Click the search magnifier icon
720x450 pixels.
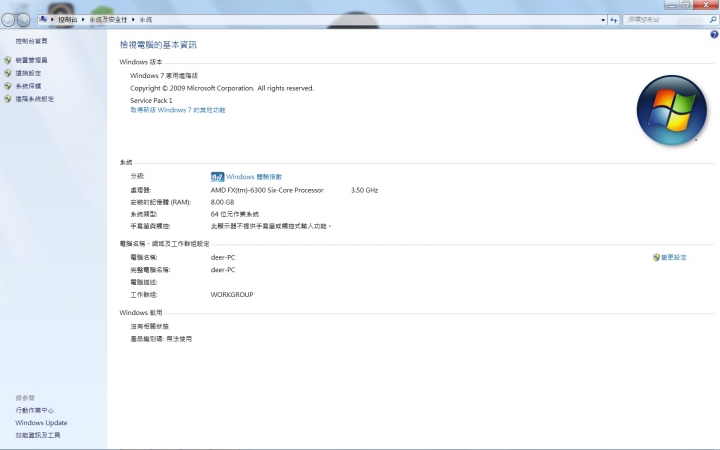pyautogui.click(x=713, y=20)
